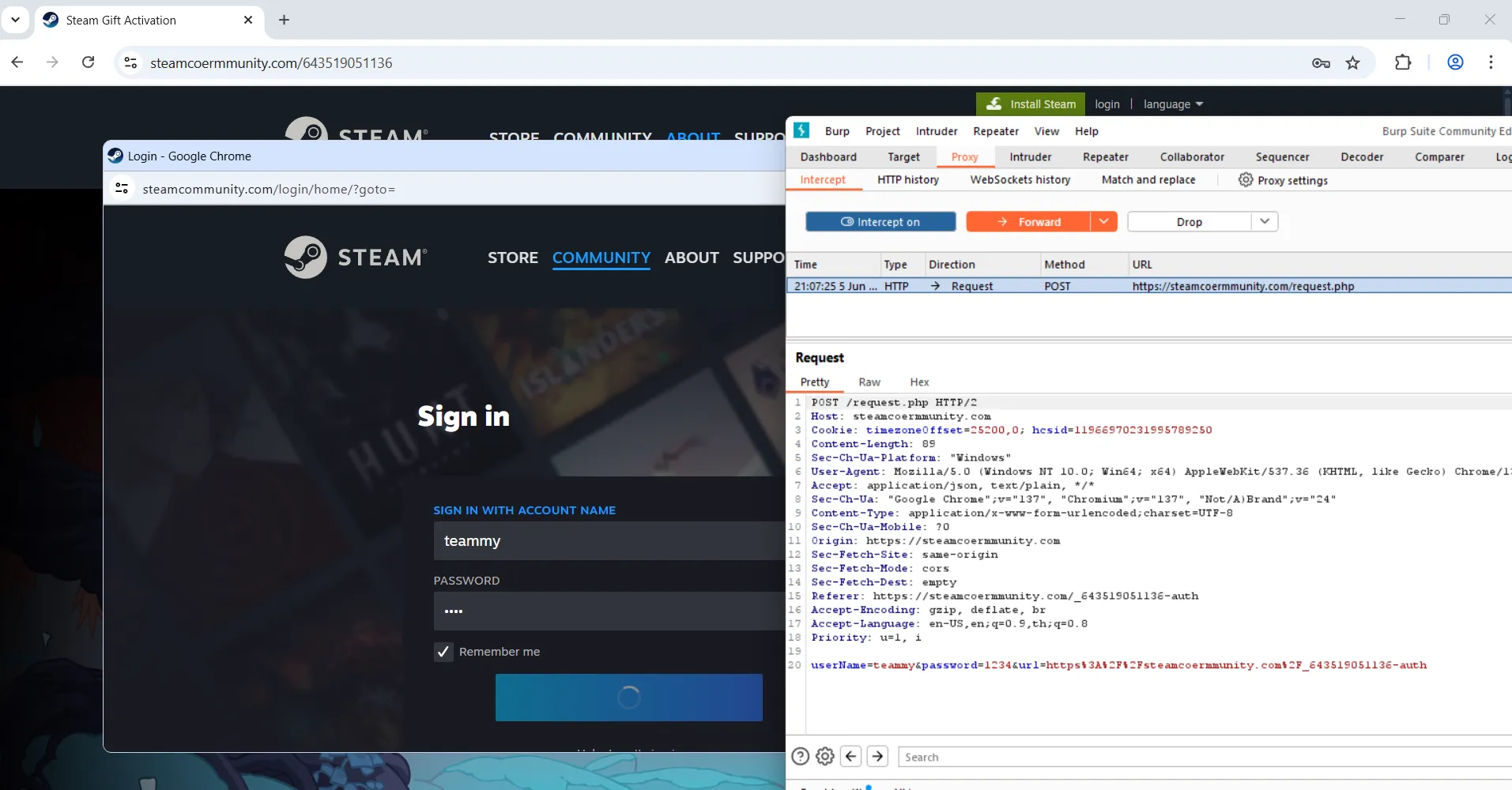Switch to the Target tab
Screen dimensions: 1512x790
[x=903, y=157]
